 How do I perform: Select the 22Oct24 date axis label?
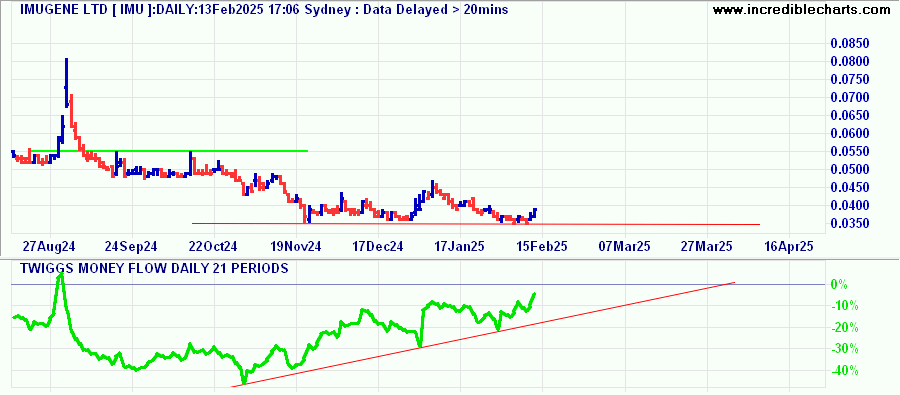pos(213,246)
